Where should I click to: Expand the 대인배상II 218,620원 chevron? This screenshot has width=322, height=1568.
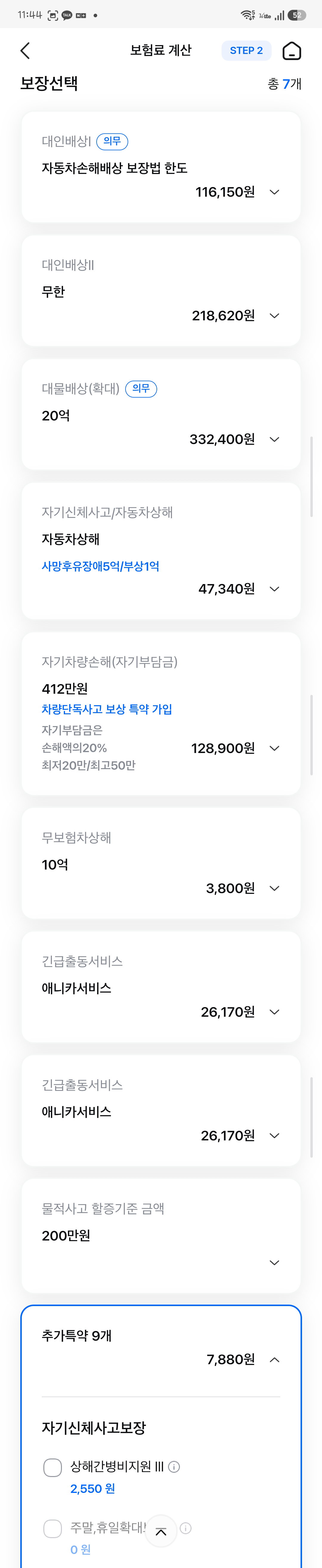(x=275, y=315)
